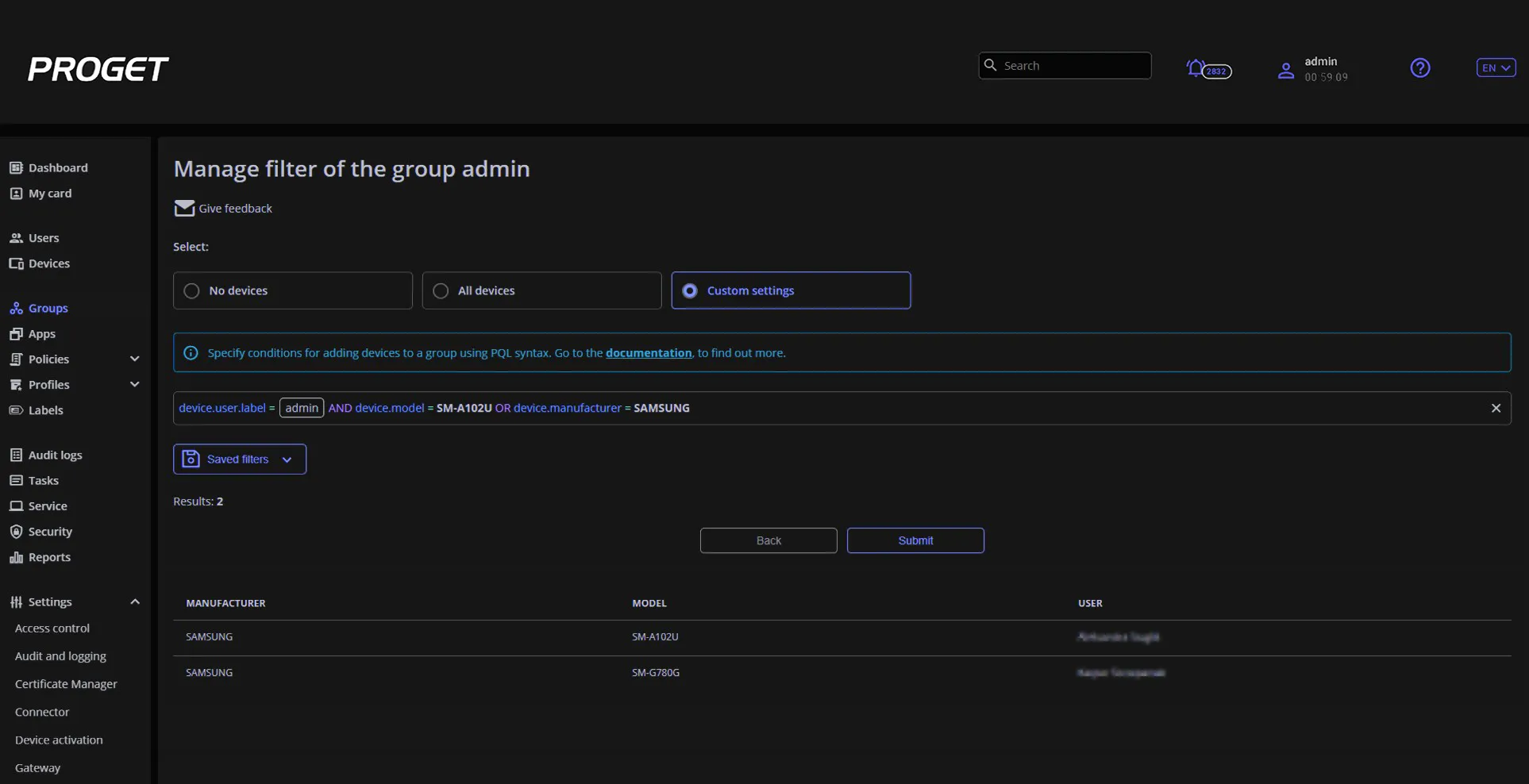Viewport: 1529px width, 784px height.
Task: Click the info icon in PQL notice
Action: 191,352
